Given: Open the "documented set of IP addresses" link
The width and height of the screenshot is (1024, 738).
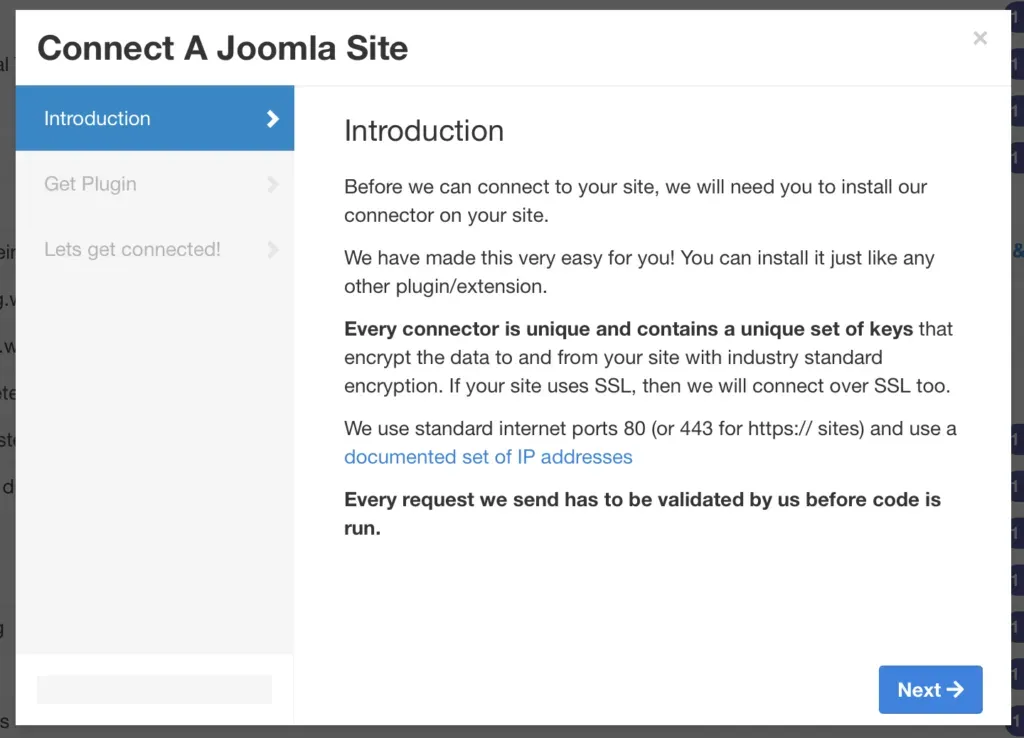Looking at the screenshot, I should (x=488, y=457).
